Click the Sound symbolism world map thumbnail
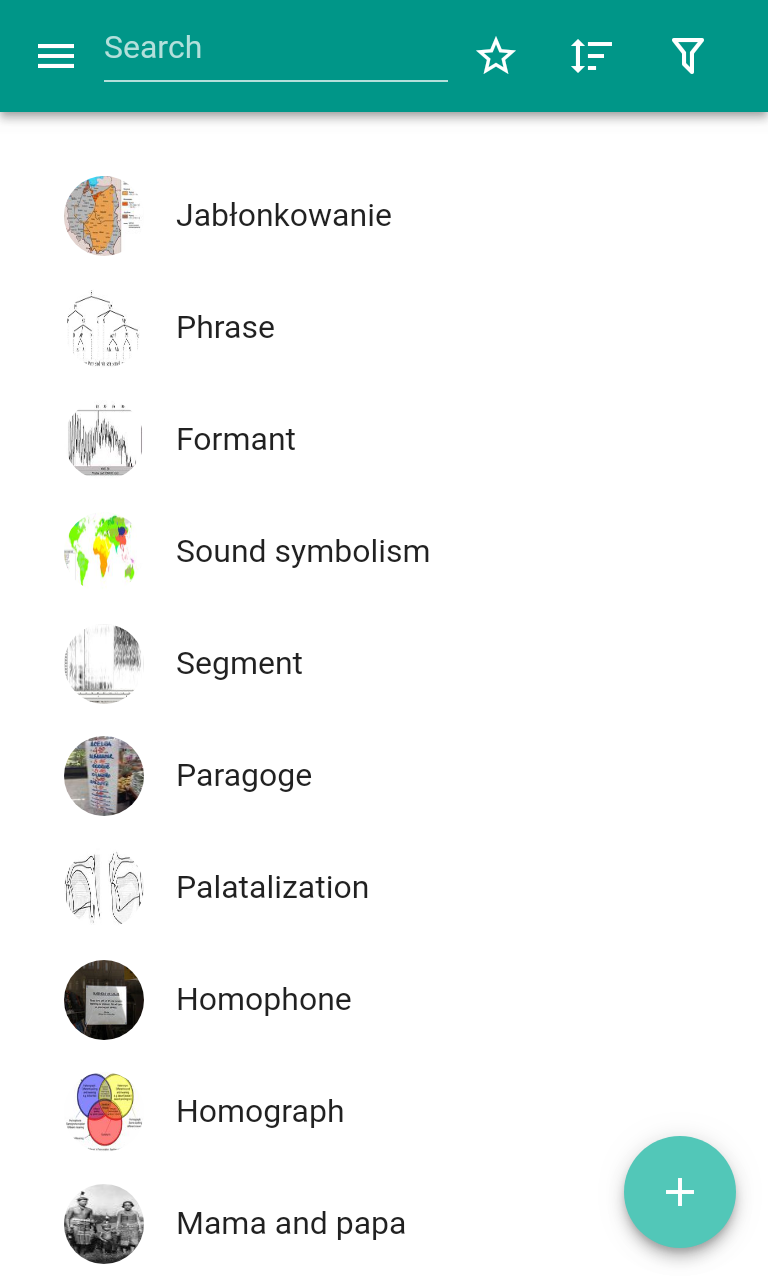This screenshot has height=1280, width=768. (x=104, y=552)
